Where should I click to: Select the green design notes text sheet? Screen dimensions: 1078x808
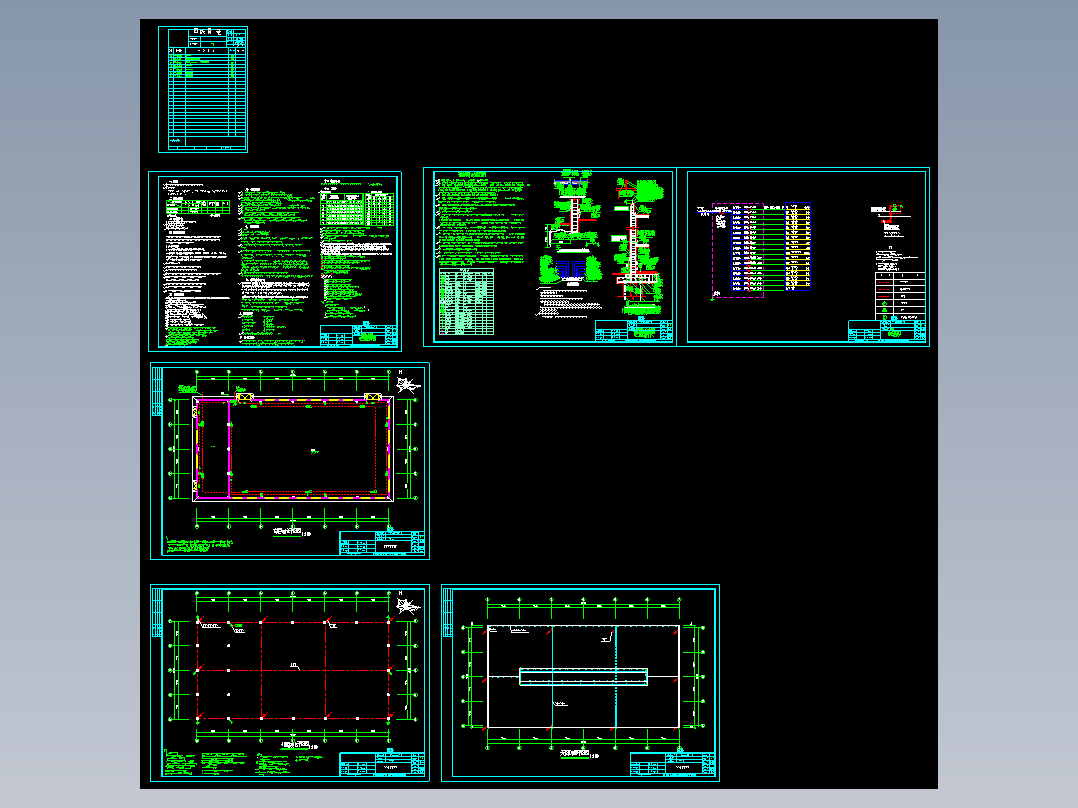click(275, 261)
